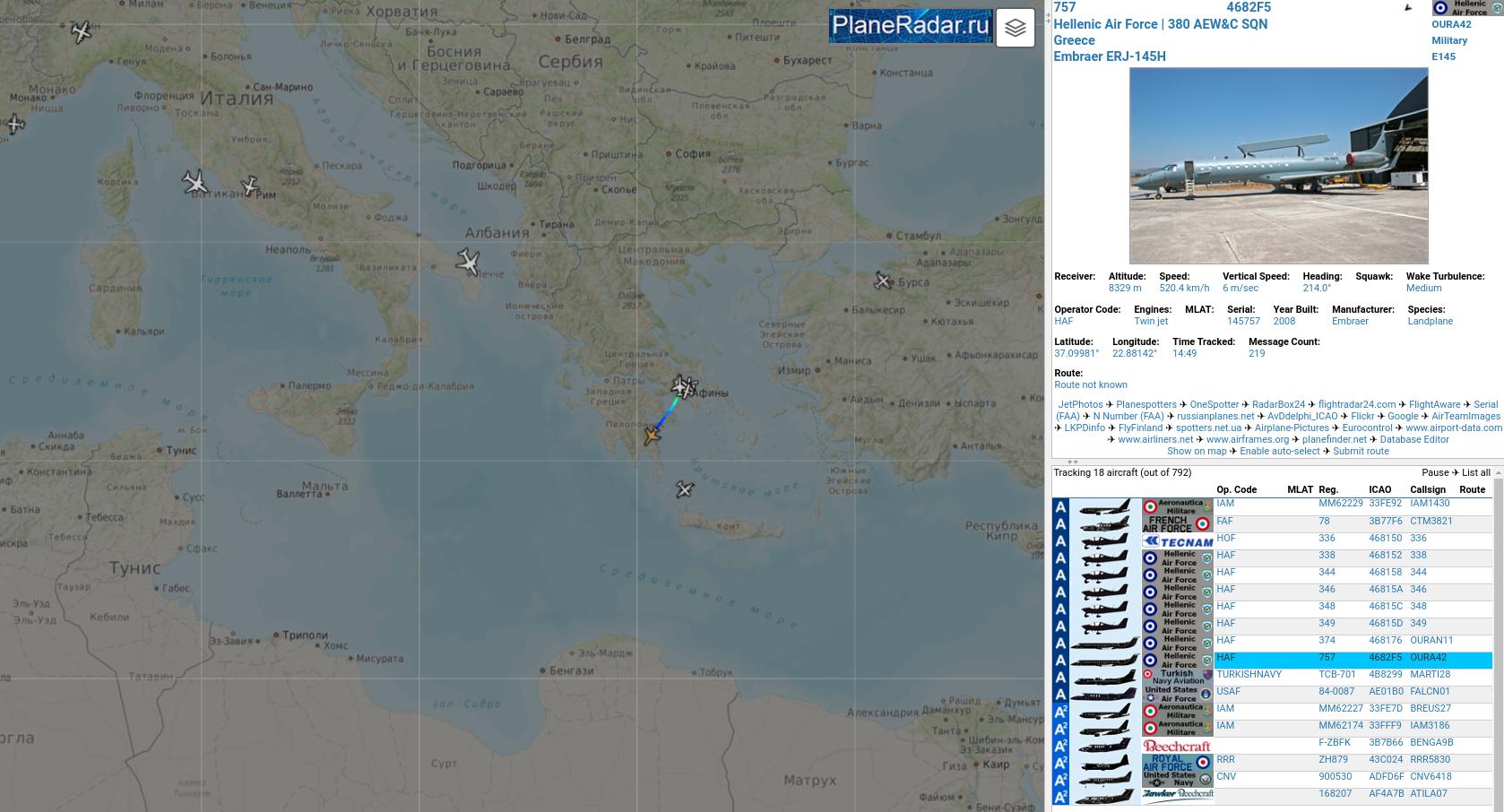Open the JetPhotos link

pos(1080,404)
